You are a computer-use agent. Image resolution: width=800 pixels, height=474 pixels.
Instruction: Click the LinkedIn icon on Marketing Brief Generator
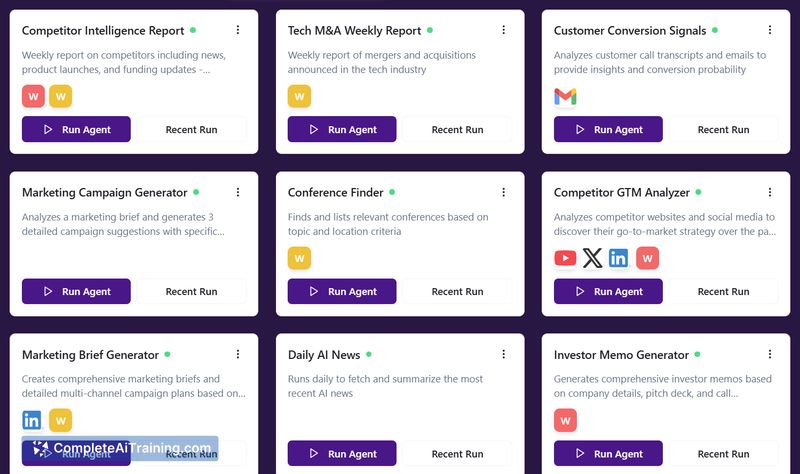click(32, 420)
